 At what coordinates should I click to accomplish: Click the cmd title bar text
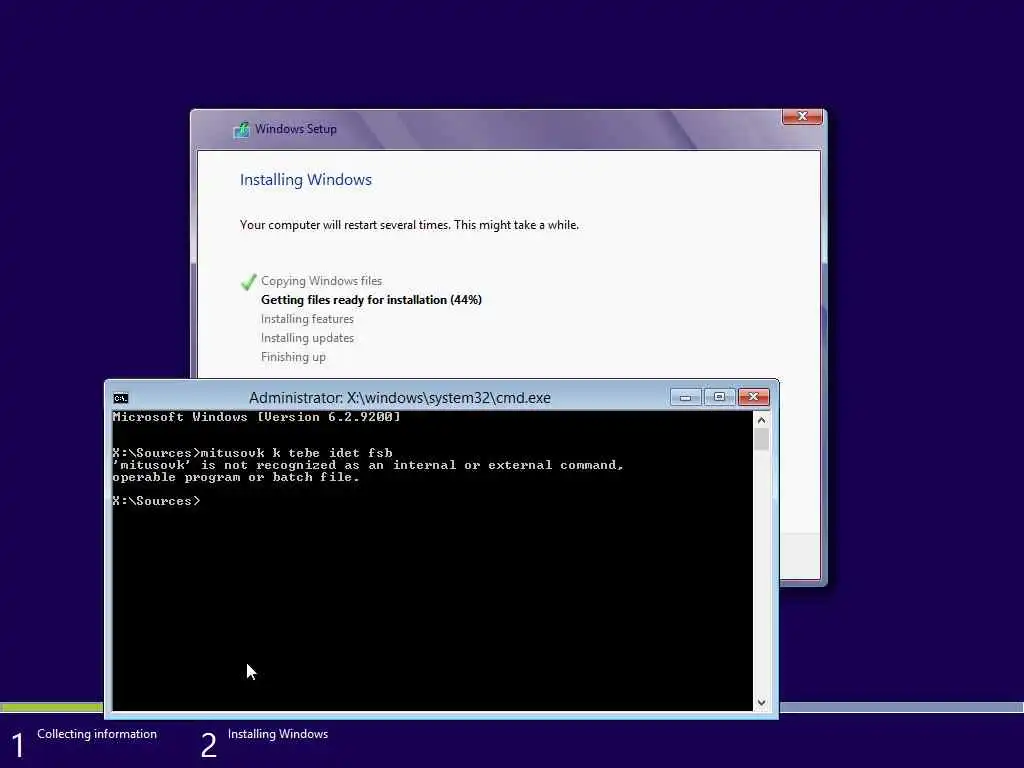(400, 398)
